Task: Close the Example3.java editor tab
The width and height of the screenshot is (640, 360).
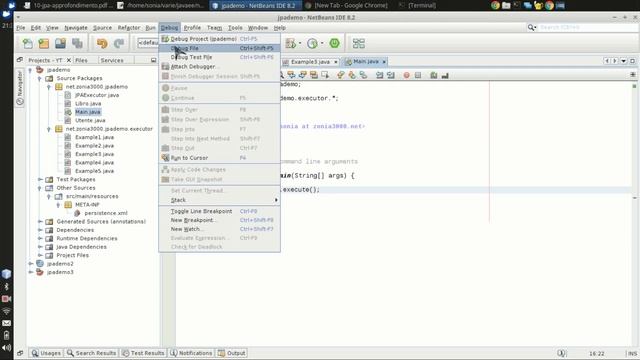Action: (x=336, y=62)
